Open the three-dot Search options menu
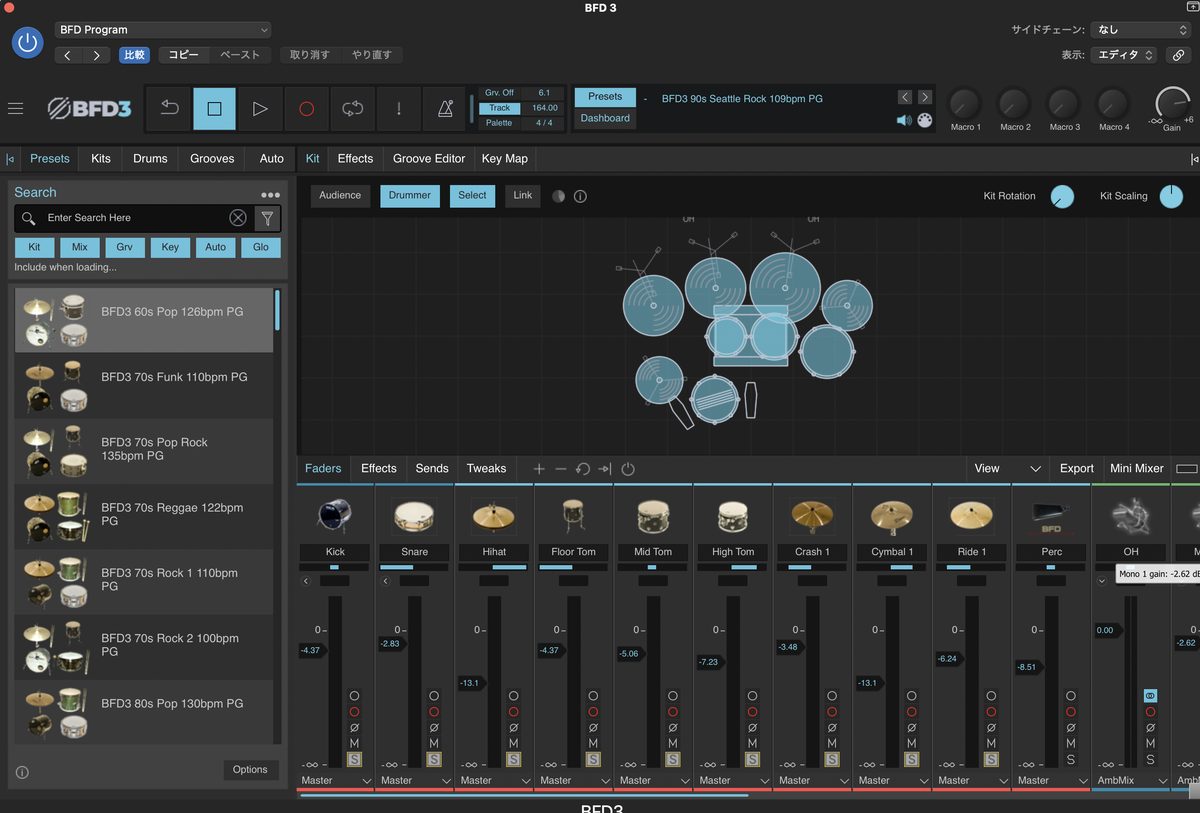1200x813 pixels. pyautogui.click(x=270, y=195)
